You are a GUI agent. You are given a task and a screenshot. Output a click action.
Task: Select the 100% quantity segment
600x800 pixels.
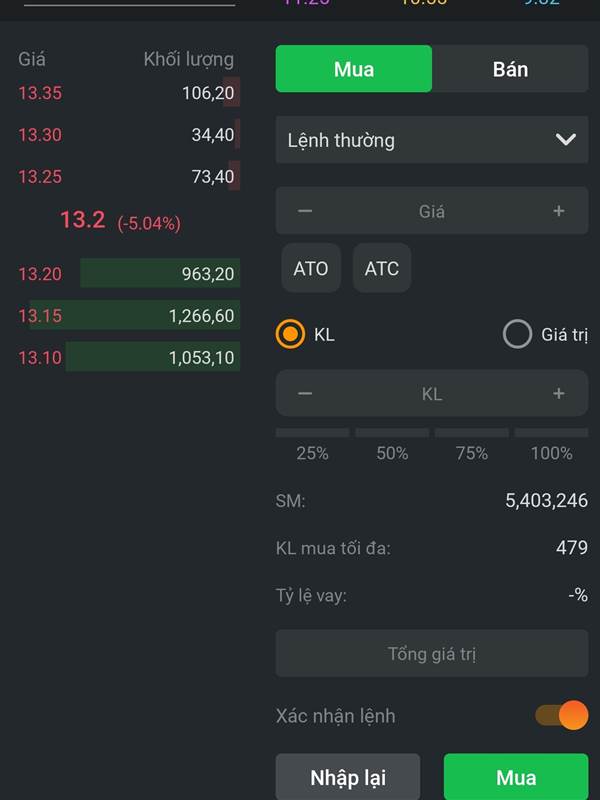551,445
